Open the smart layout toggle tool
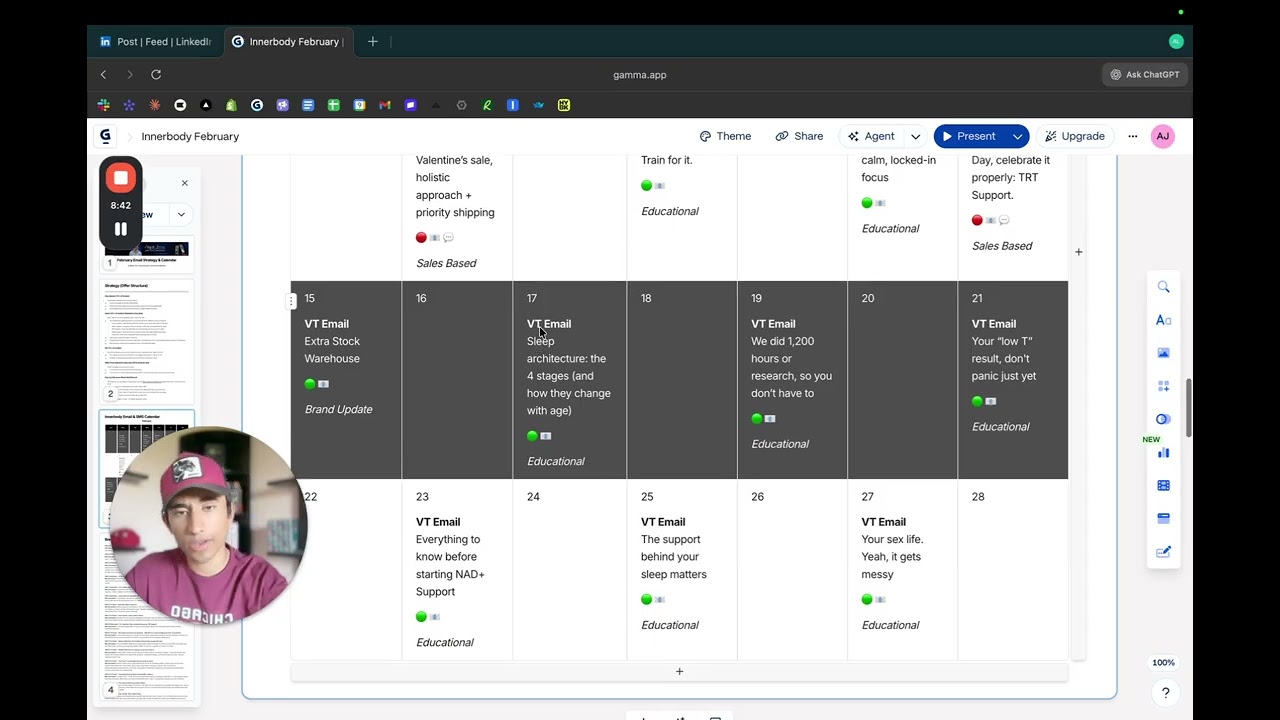Image resolution: width=1280 pixels, height=720 pixels. click(x=1163, y=419)
